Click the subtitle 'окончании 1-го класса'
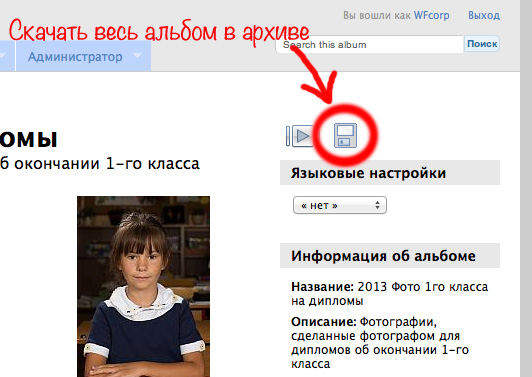The width and height of the screenshot is (532, 377). pos(107,164)
